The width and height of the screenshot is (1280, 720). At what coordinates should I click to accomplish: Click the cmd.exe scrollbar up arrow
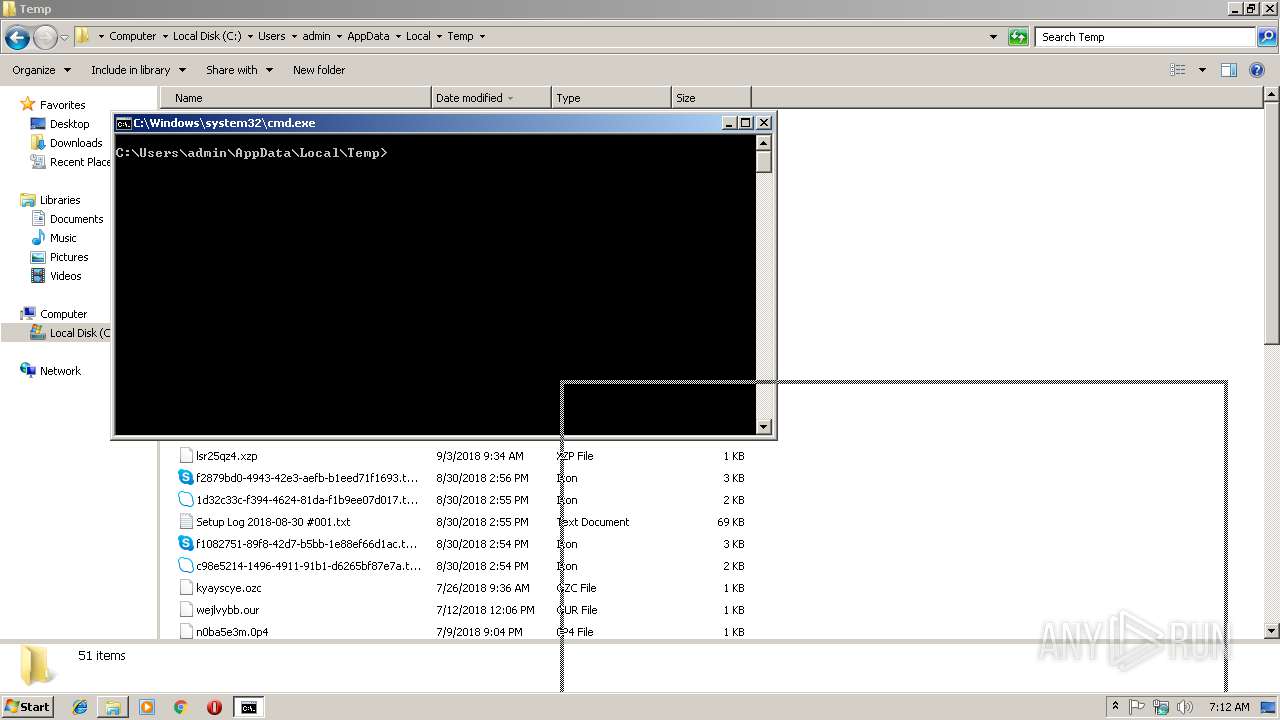coord(764,142)
